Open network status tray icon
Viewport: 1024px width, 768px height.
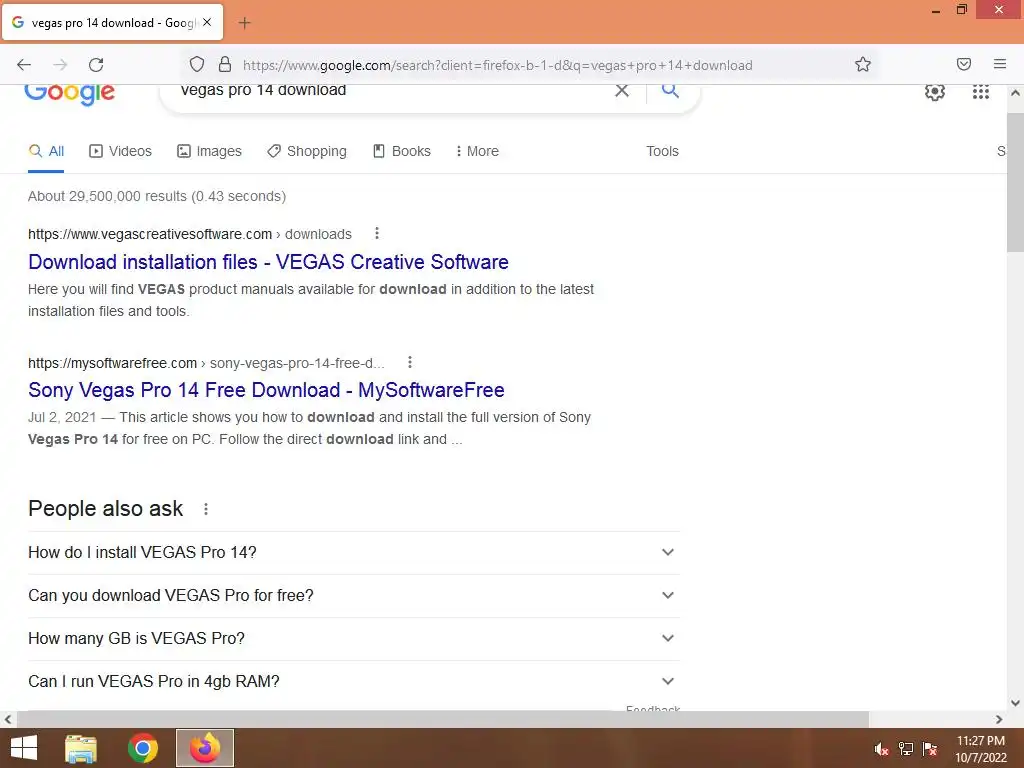[906, 748]
